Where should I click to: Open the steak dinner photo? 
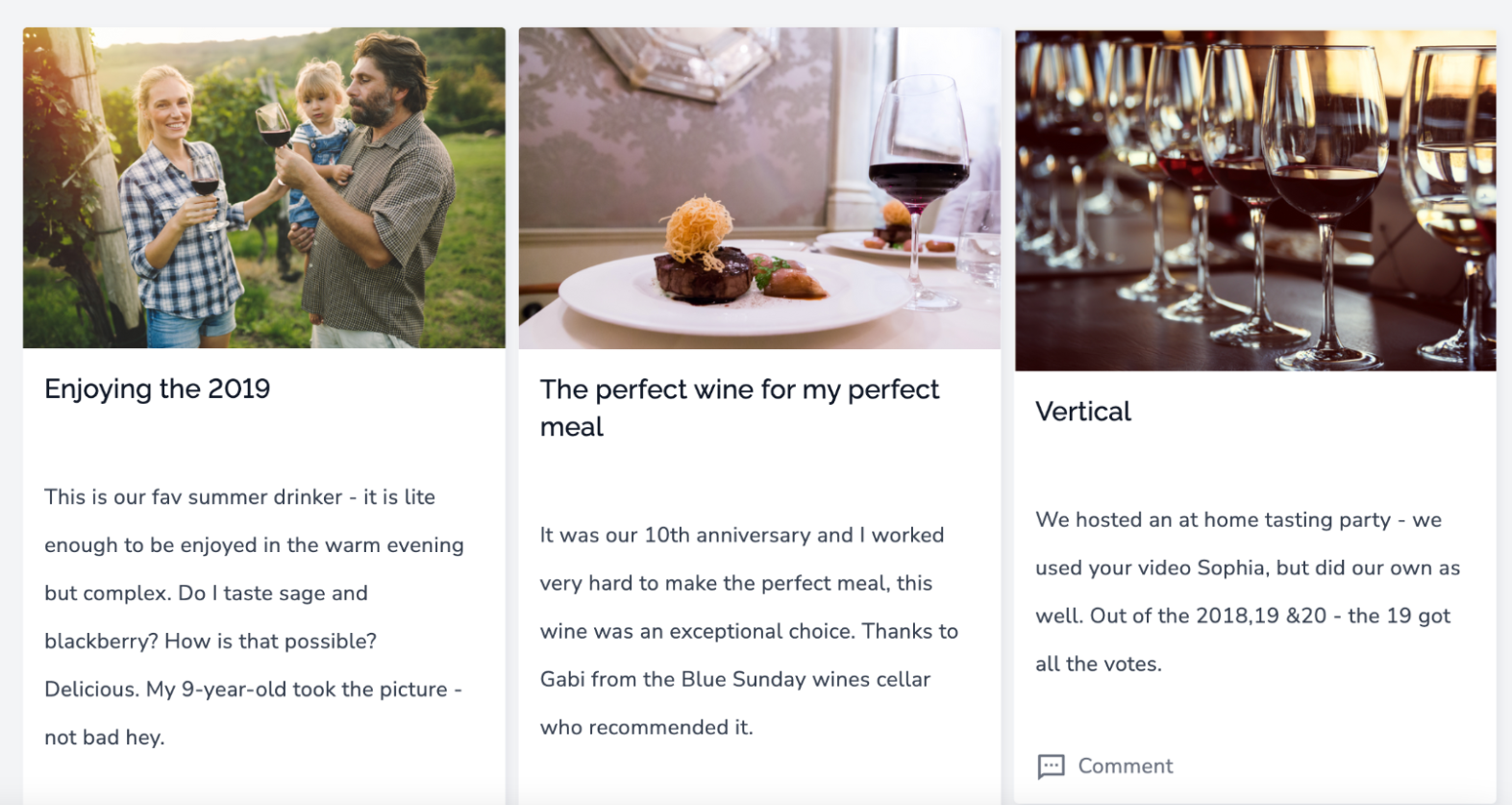coord(759,188)
